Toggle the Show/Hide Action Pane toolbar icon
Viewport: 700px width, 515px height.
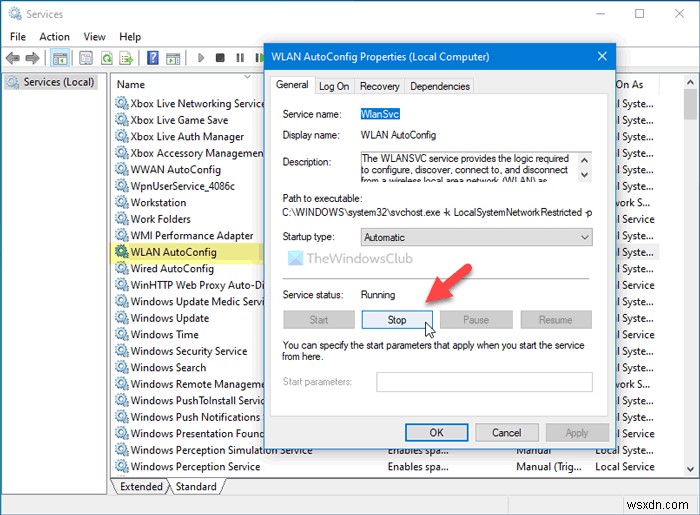tap(173, 58)
